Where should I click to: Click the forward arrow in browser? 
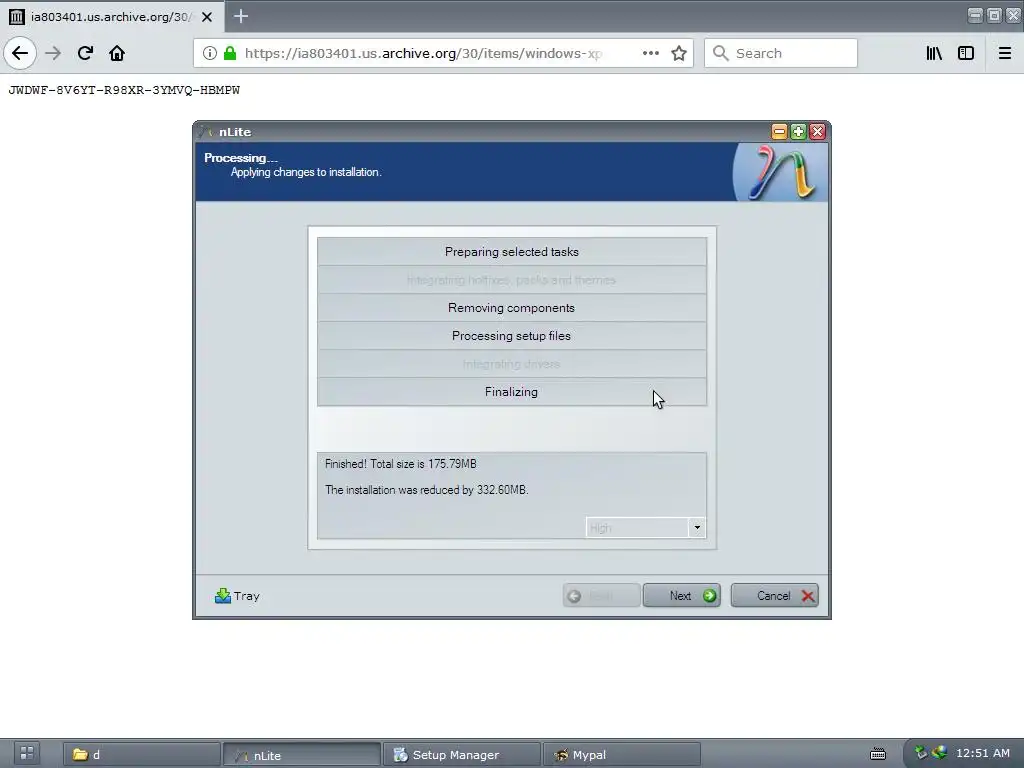click(x=53, y=53)
